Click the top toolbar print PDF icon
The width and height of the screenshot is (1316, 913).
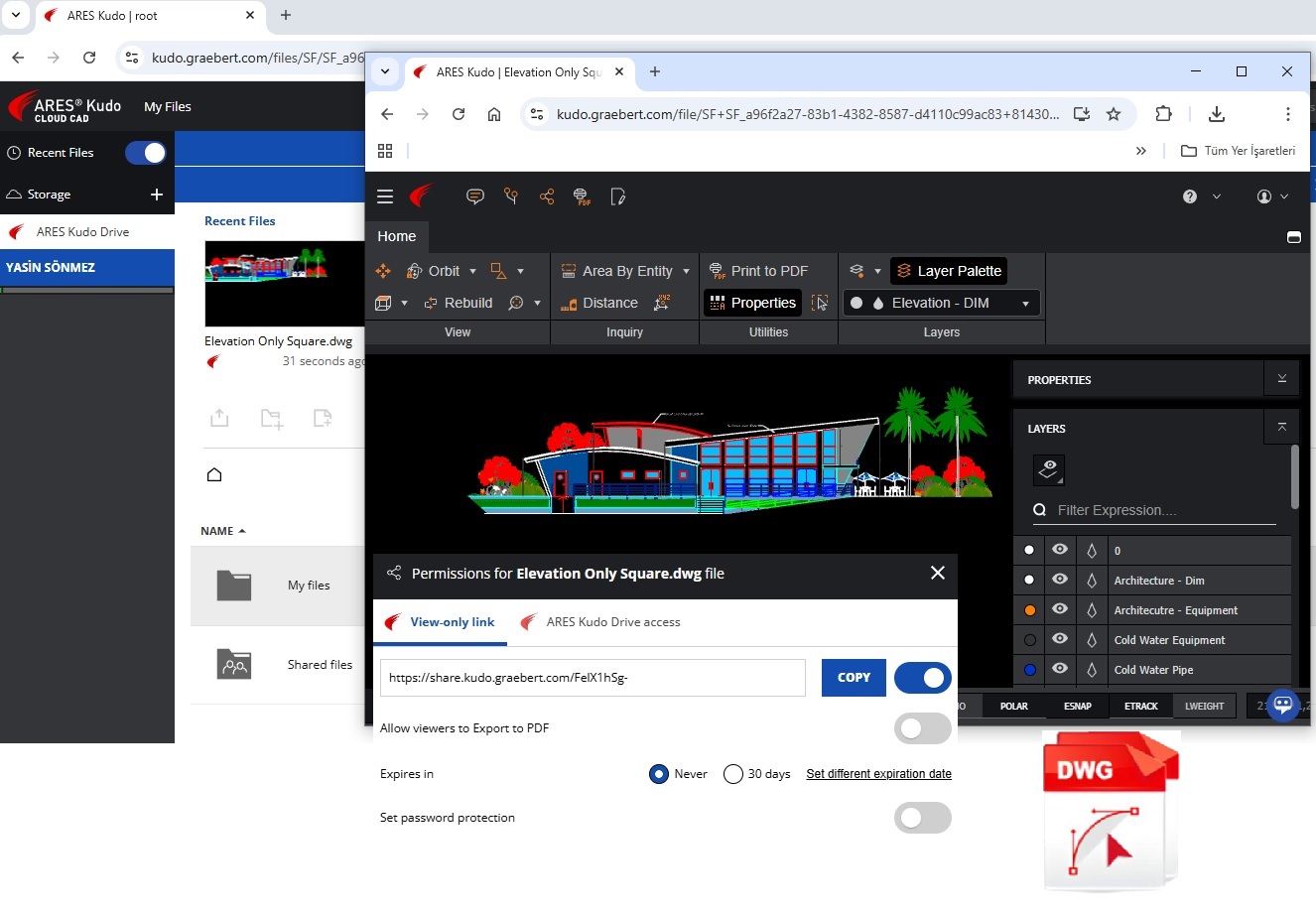[x=582, y=196]
